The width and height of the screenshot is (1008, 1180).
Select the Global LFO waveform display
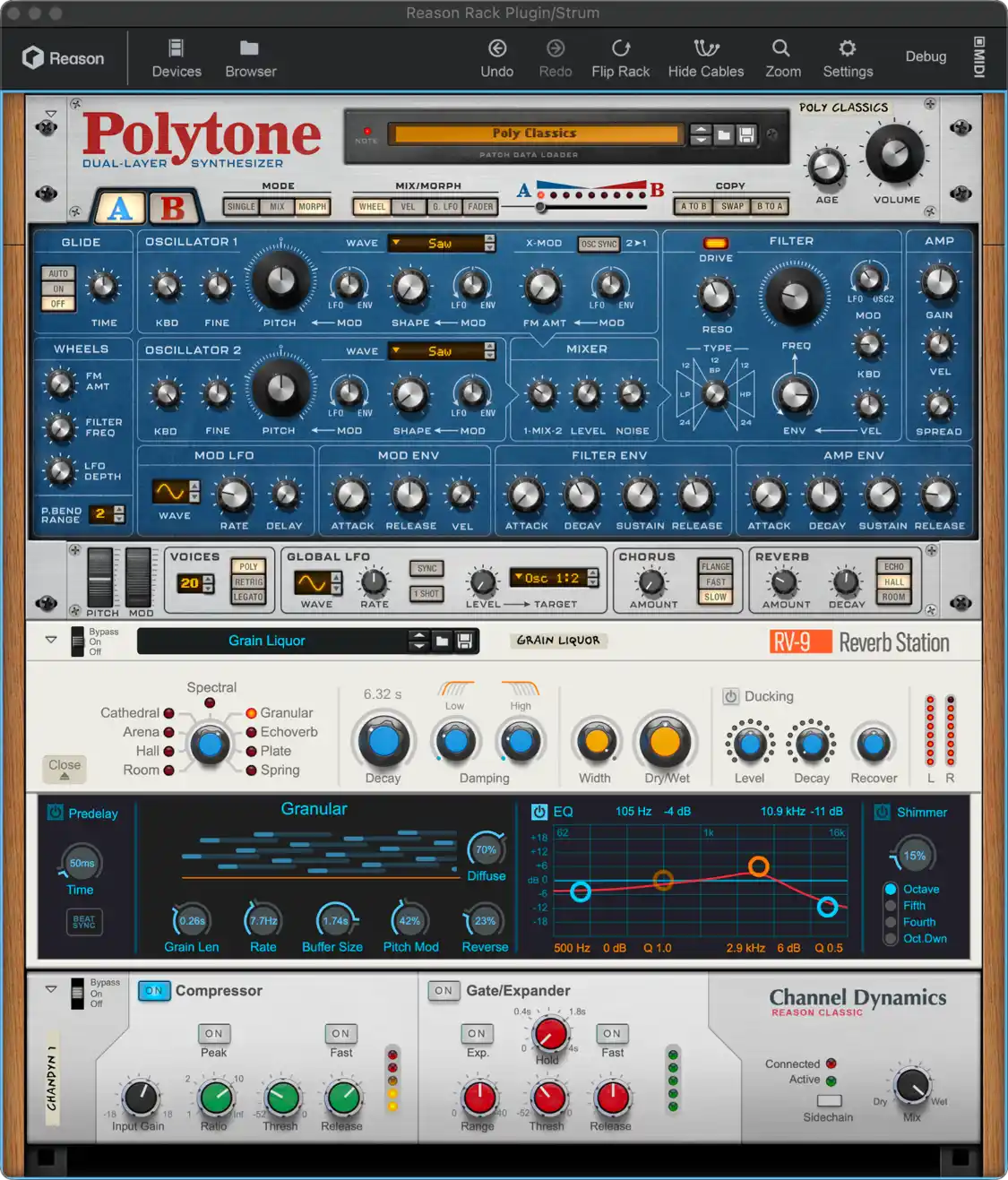[x=312, y=583]
